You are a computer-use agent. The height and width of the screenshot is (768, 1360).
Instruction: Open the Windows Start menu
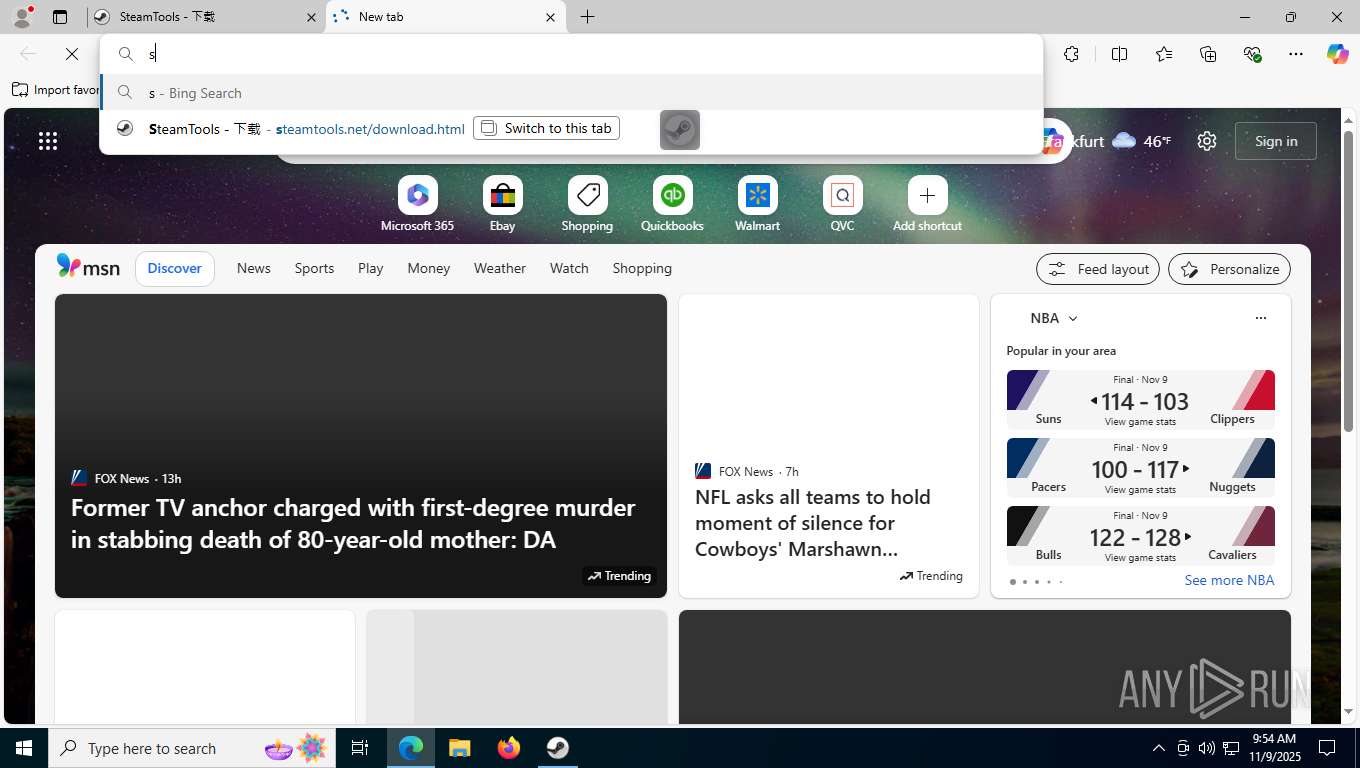point(24,748)
